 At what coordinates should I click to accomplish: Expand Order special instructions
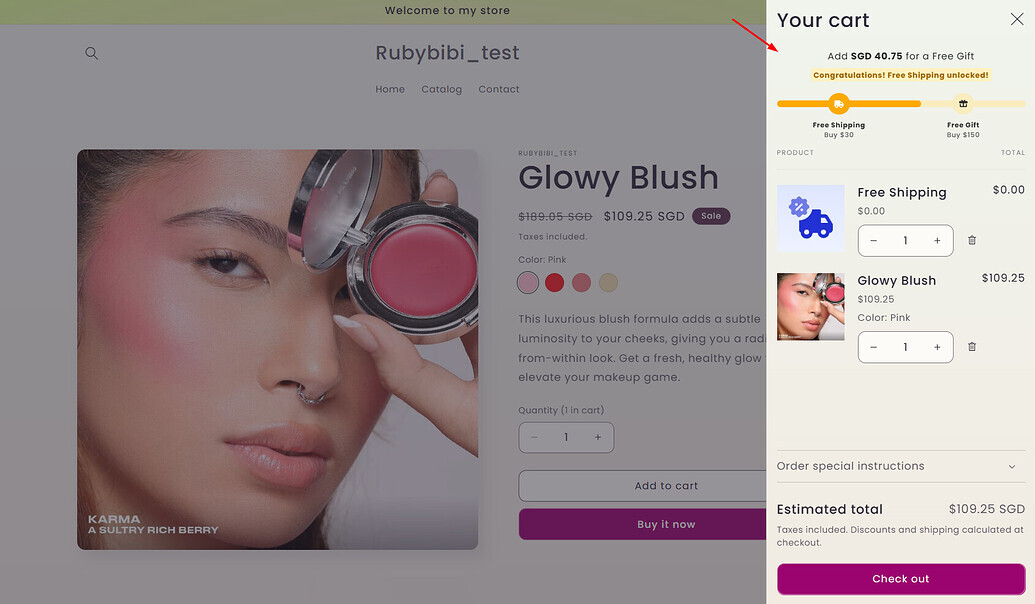tap(900, 466)
